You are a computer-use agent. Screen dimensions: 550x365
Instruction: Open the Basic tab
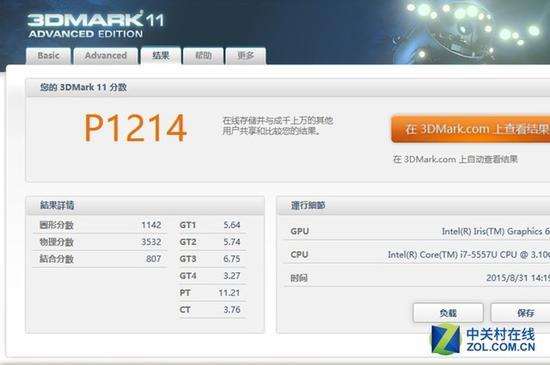48,56
